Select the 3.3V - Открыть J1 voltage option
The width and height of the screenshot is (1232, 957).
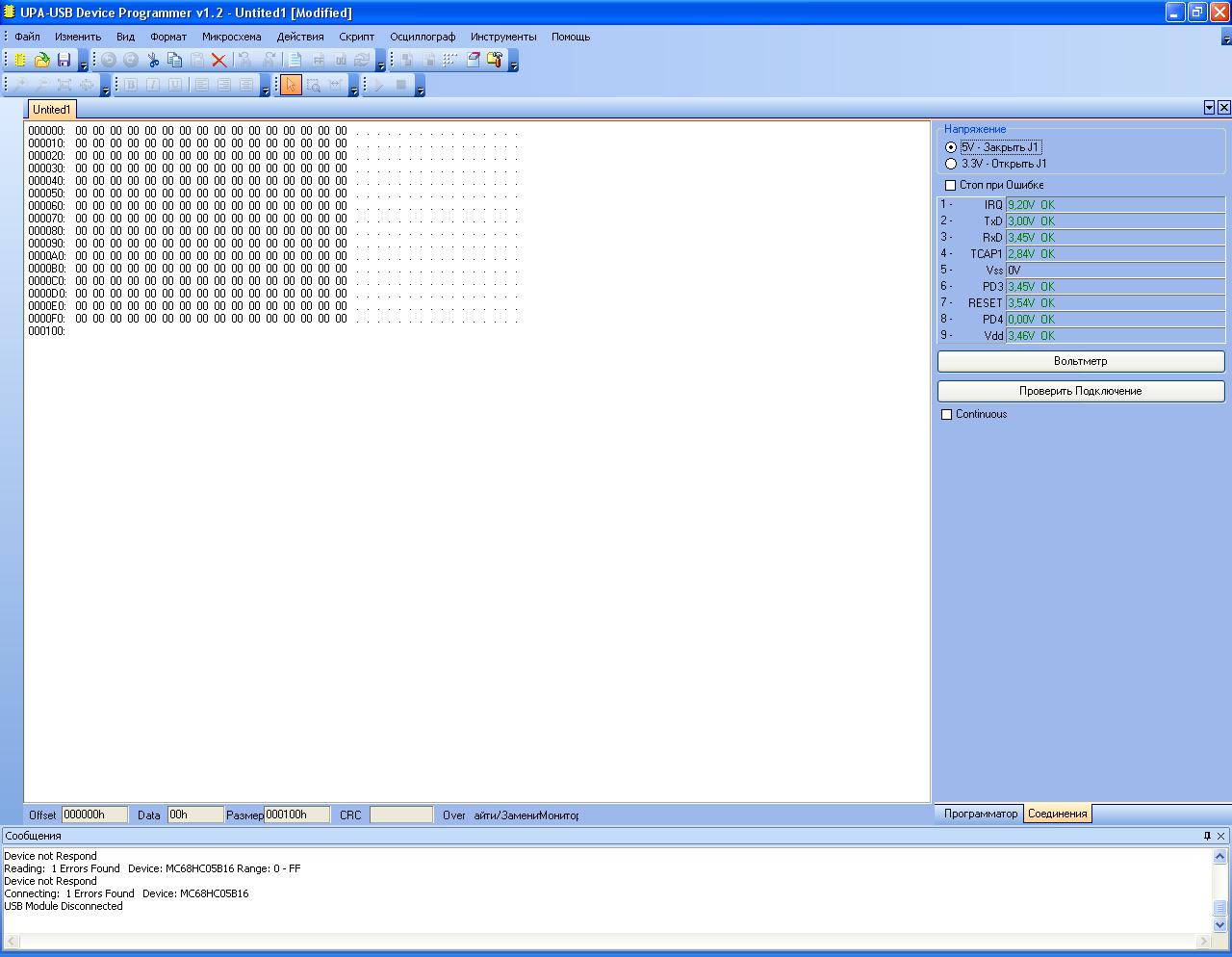pyautogui.click(x=996, y=164)
